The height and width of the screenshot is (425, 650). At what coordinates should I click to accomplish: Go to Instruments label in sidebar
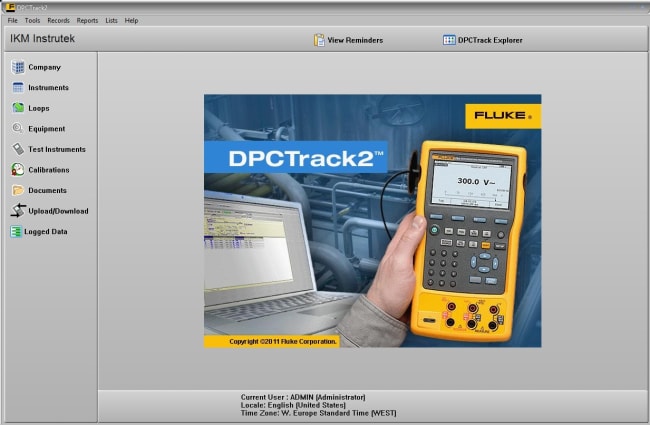pyautogui.click(x=49, y=87)
